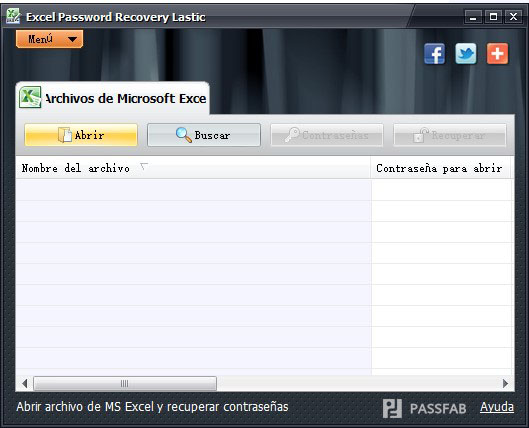Viewport: 529px width, 428px height.
Task: Click the Excel icon in the title bar
Action: [13, 16]
